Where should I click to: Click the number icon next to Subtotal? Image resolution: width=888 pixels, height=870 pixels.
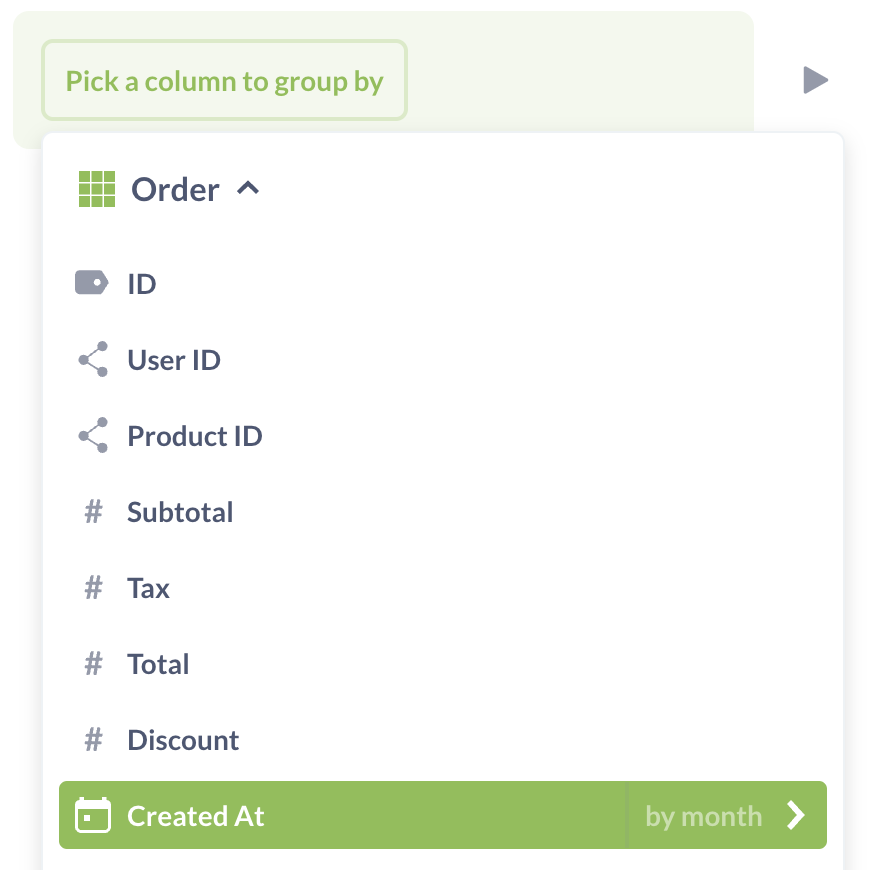click(x=93, y=511)
